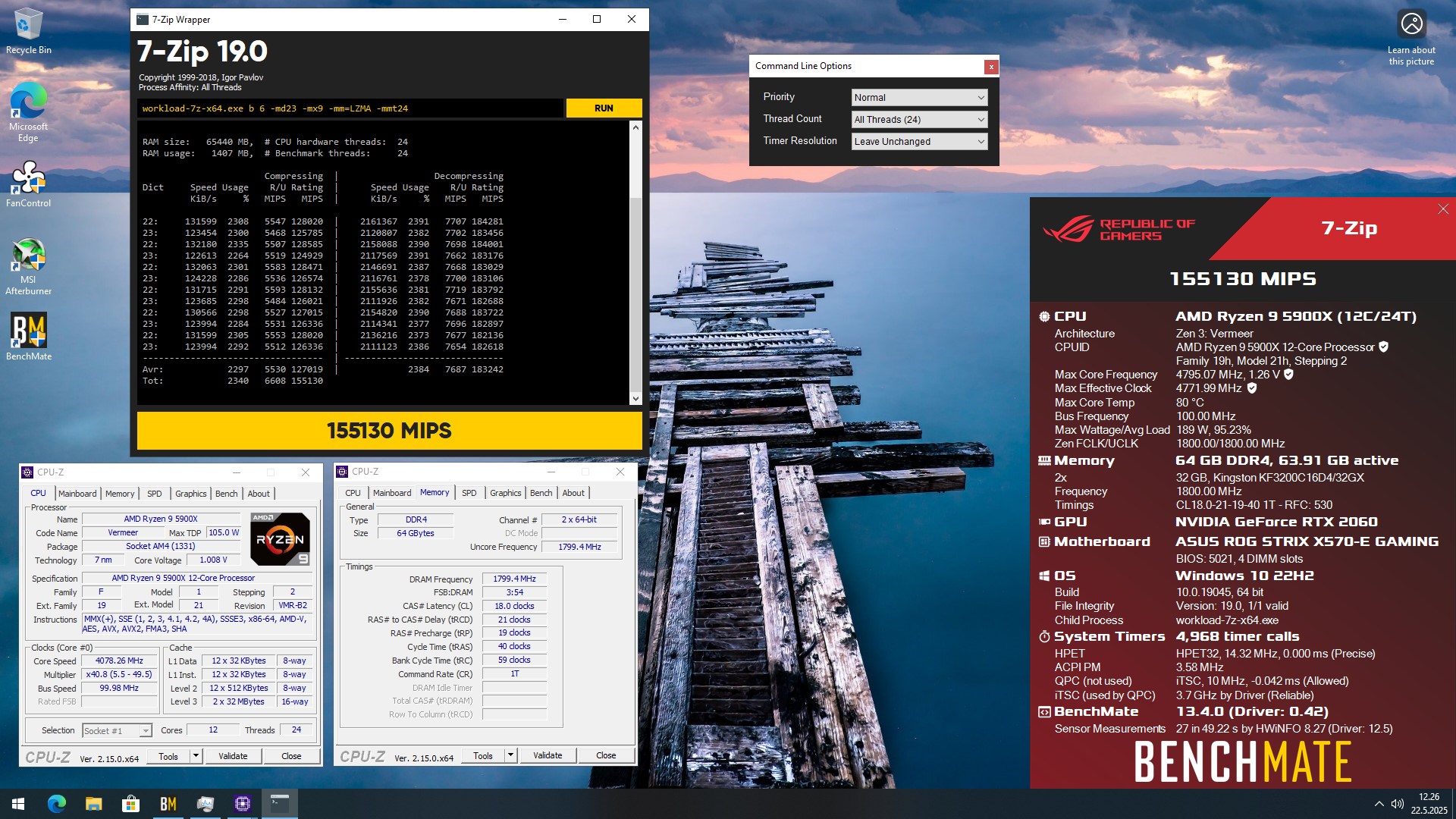Open Microsoft Store from the taskbar

point(130,804)
